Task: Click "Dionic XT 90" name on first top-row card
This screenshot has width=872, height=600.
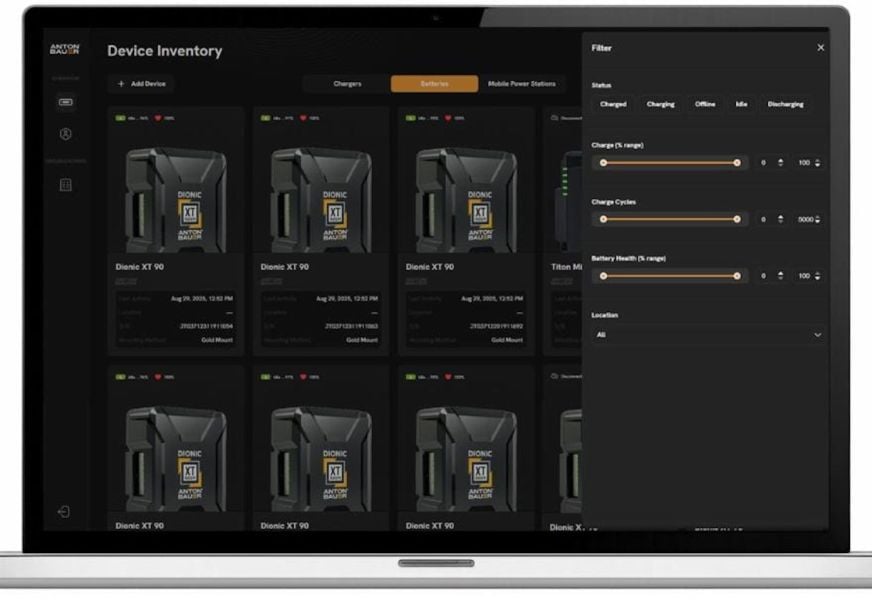Action: pyautogui.click(x=140, y=267)
